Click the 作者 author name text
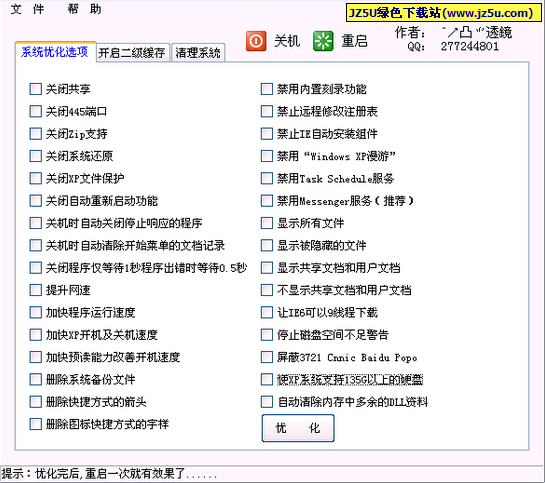The image size is (545, 483). click(x=477, y=33)
